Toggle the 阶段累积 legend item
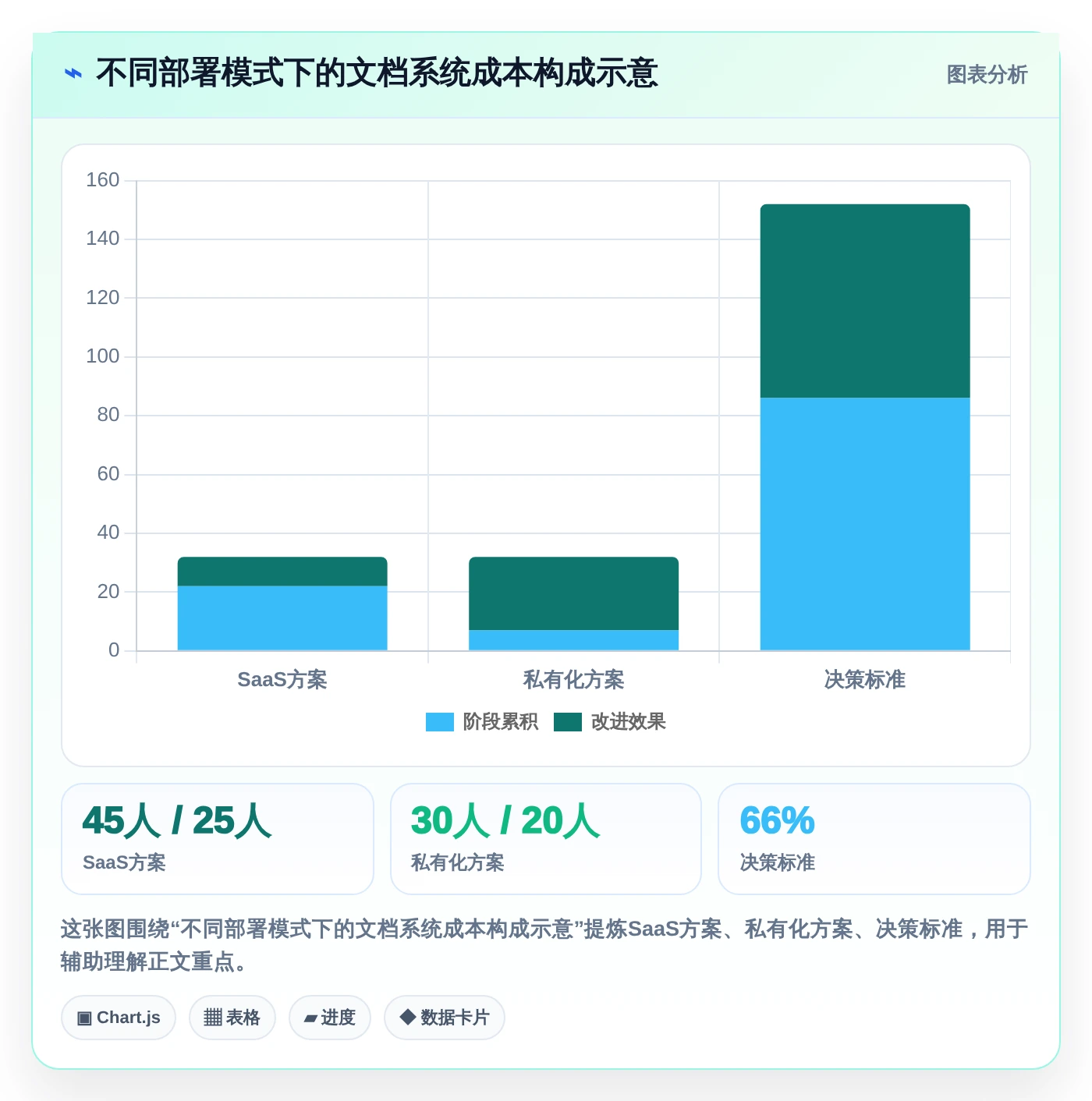The height and width of the screenshot is (1101, 1092). coord(482,722)
